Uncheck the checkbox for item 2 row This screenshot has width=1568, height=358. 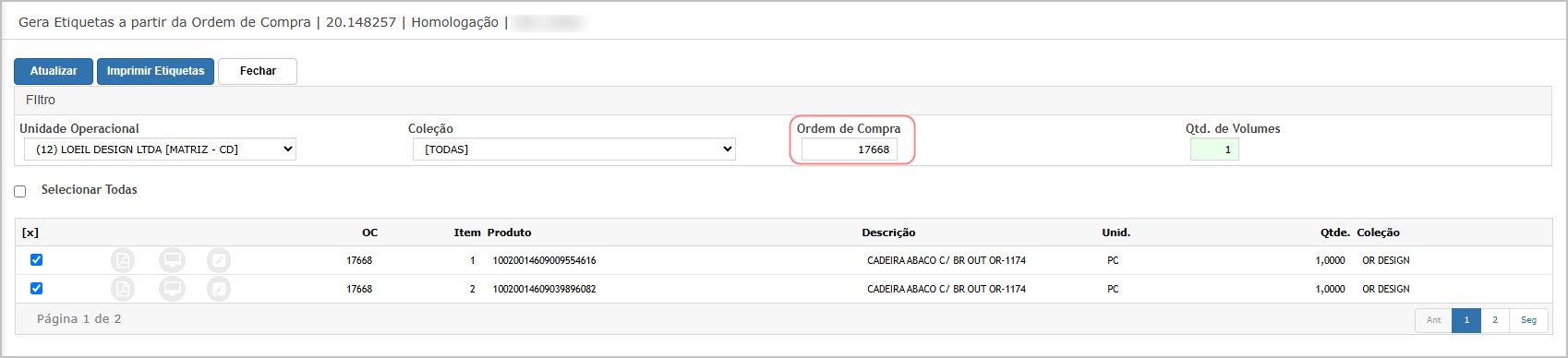[x=37, y=289]
